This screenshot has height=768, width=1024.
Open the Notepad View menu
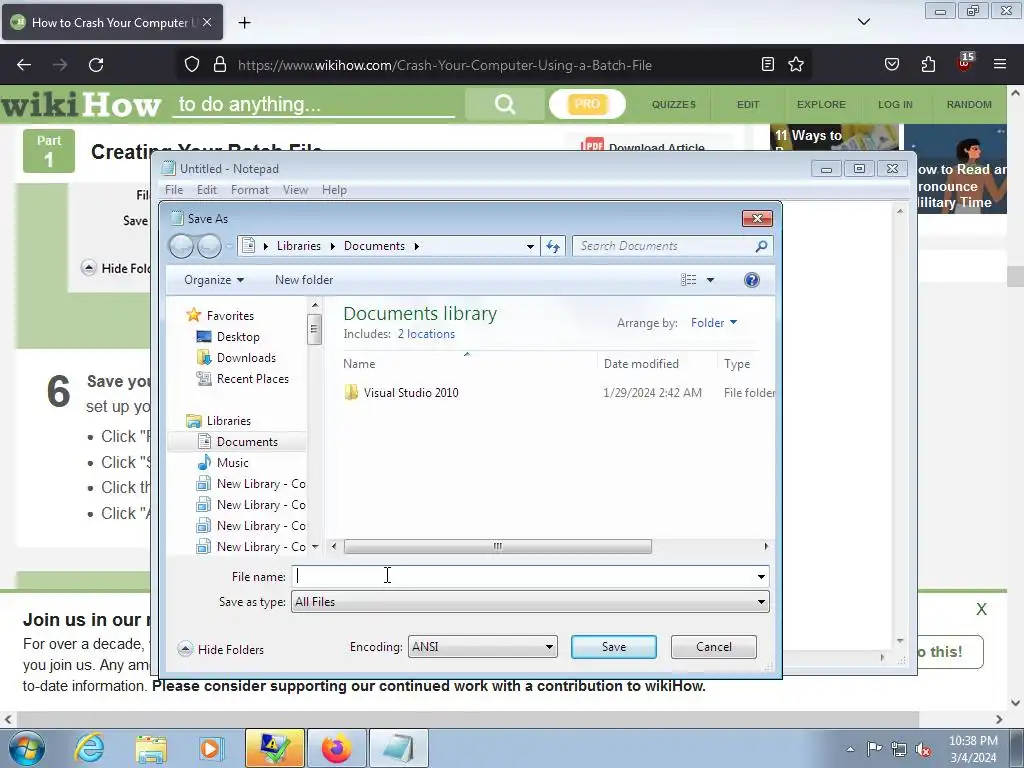pyautogui.click(x=295, y=190)
